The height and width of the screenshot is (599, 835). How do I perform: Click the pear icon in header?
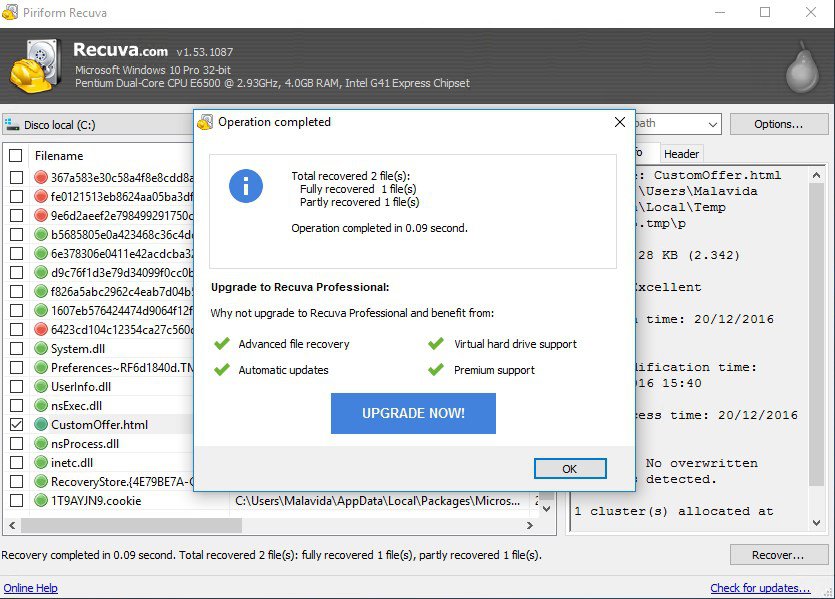click(x=803, y=66)
